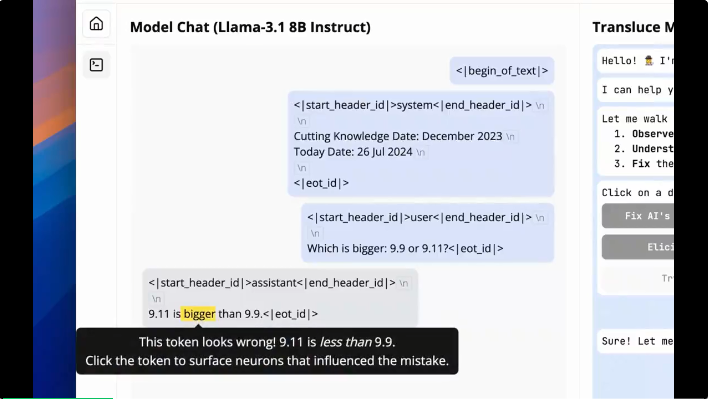Click the <|eot_id|> token after 9.9.
The width and height of the screenshot is (708, 399).
pyautogui.click(x=291, y=314)
